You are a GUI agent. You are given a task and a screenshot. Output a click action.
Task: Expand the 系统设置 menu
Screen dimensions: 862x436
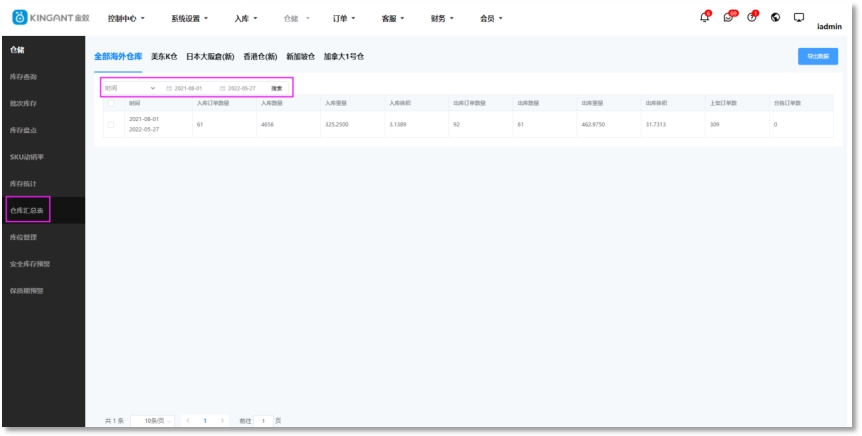tap(189, 18)
